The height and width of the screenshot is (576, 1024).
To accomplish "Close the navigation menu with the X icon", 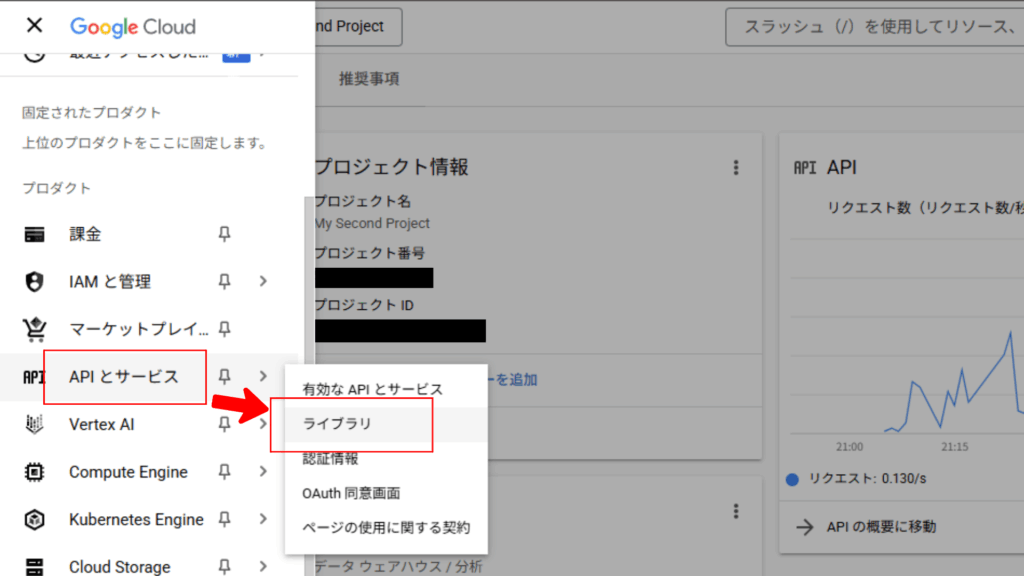I will pos(35,25).
